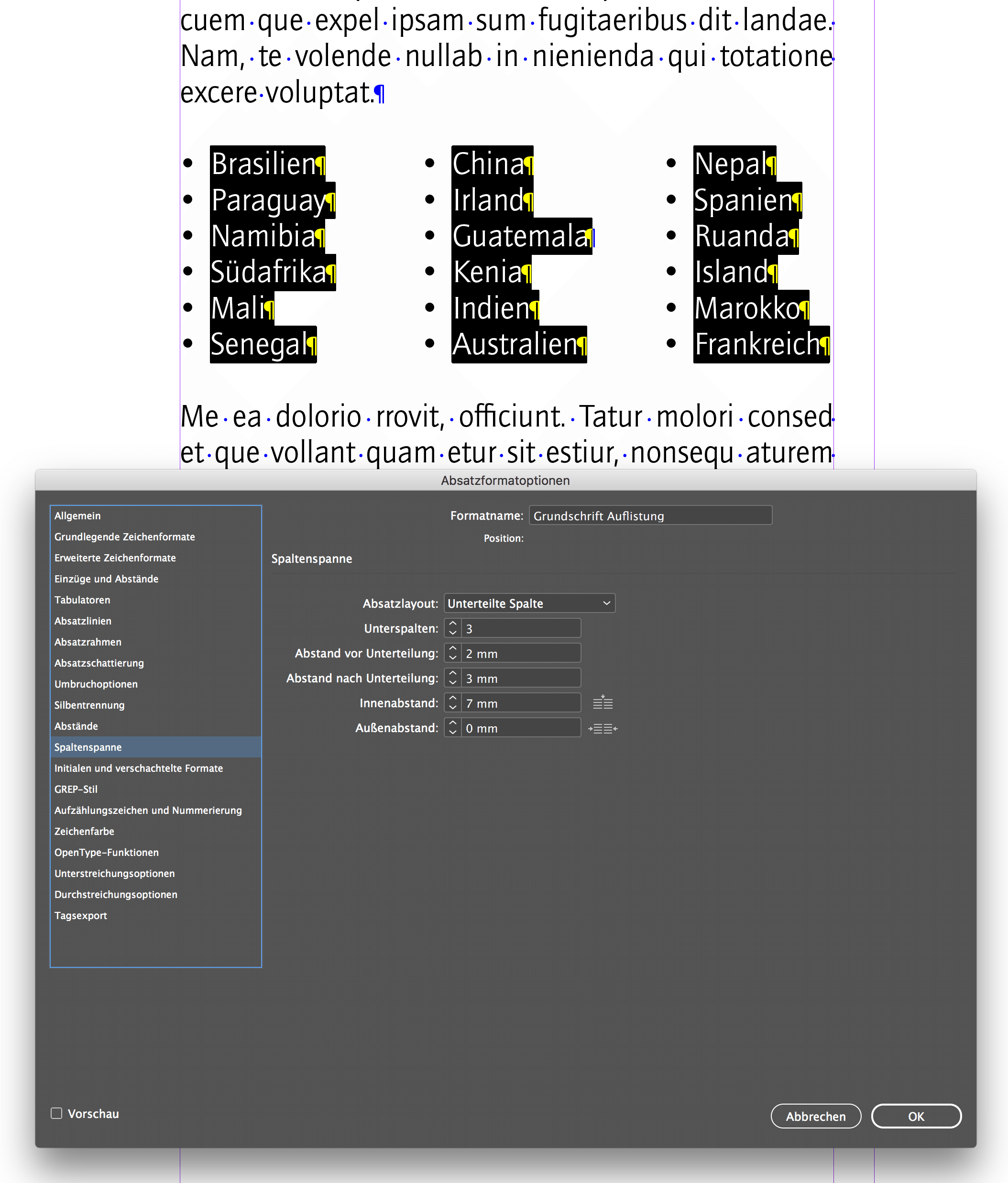Image resolution: width=1008 pixels, height=1183 pixels.
Task: Open the Absatzlayout dropdown
Action: pyautogui.click(x=529, y=603)
